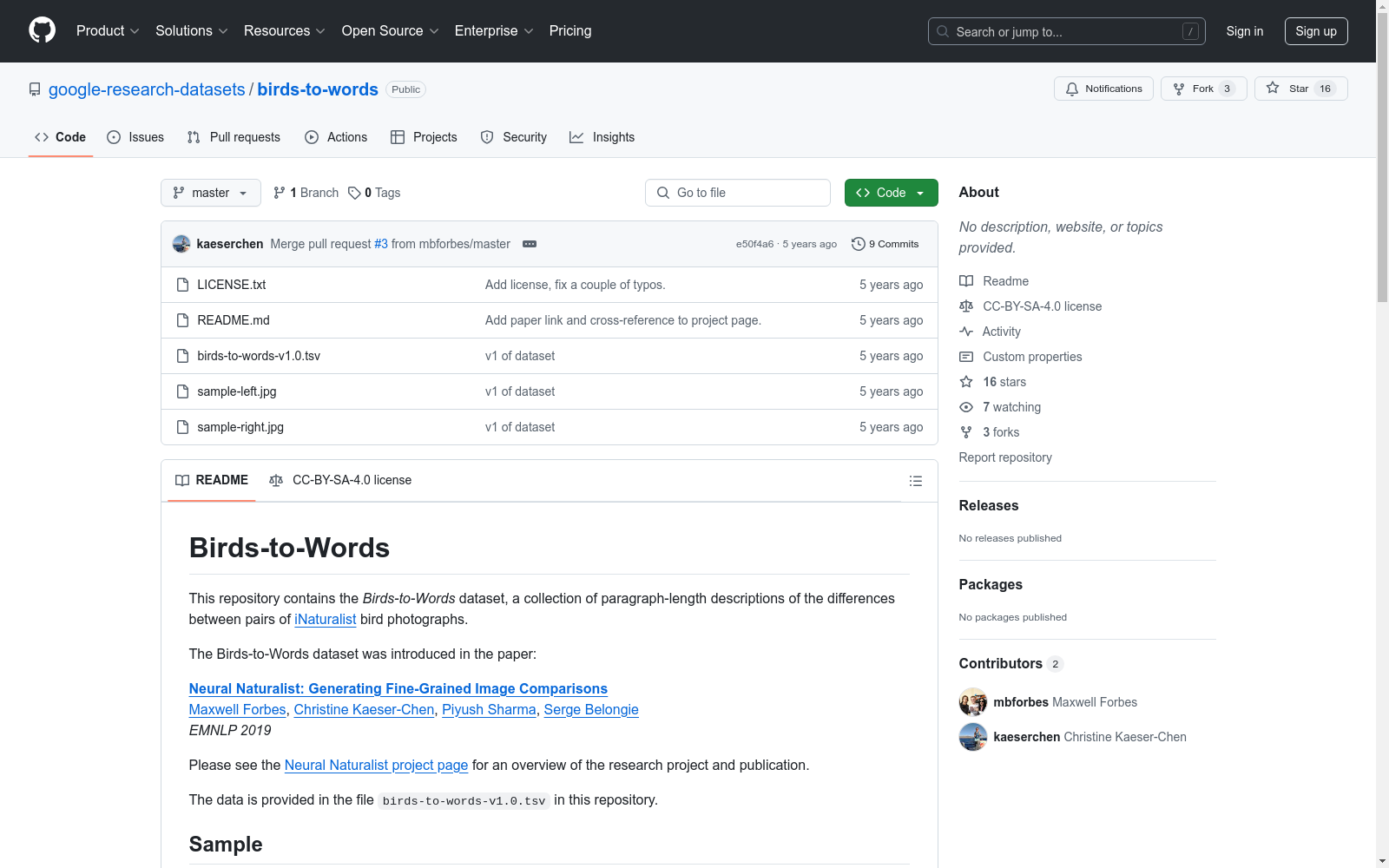This screenshot has width=1389, height=868.
Task: Click the scale icon beside CC-BY-SA-4.0 license in About
Action: pyautogui.click(x=966, y=306)
